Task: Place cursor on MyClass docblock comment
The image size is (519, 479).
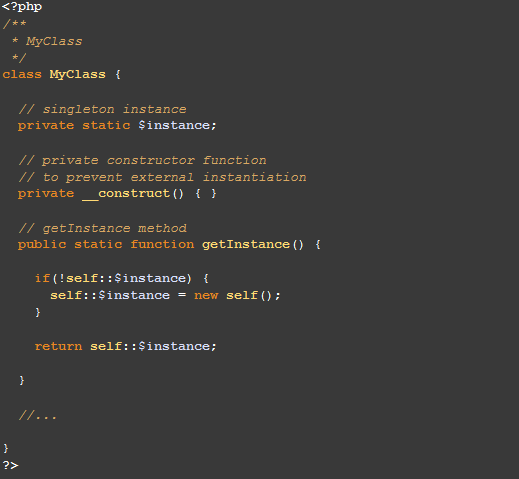Action: 54,41
